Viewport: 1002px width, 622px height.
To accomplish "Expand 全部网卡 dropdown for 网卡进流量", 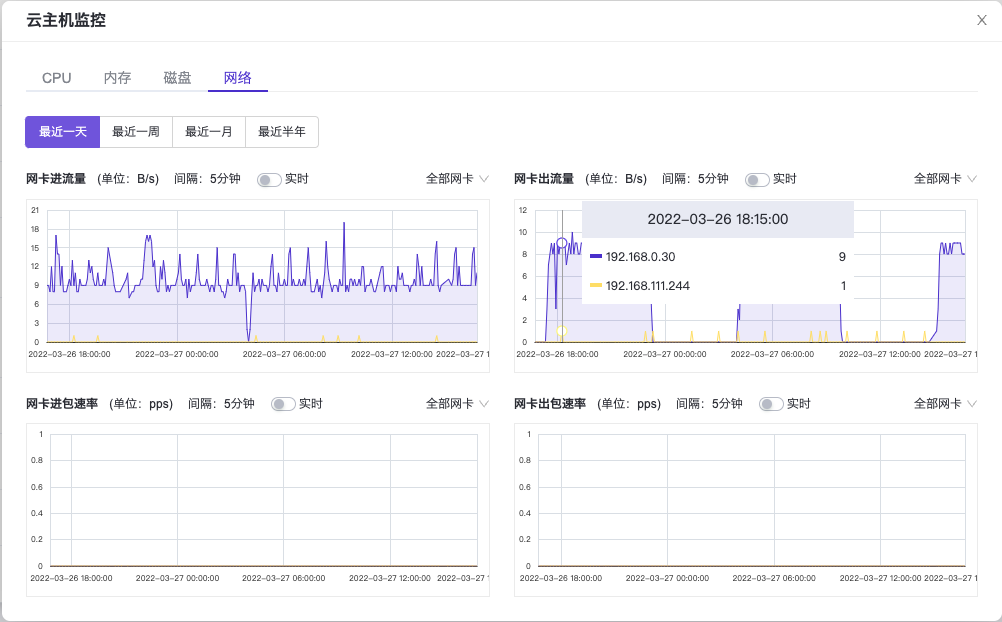I will 457,179.
